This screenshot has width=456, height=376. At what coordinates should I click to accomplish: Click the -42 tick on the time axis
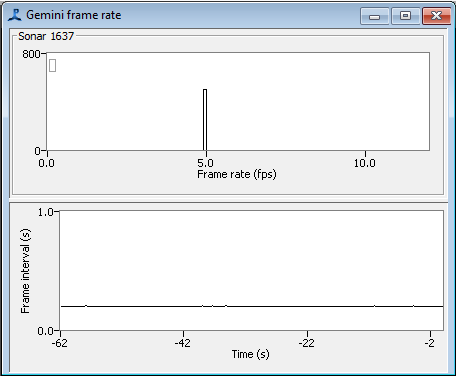[183, 343]
